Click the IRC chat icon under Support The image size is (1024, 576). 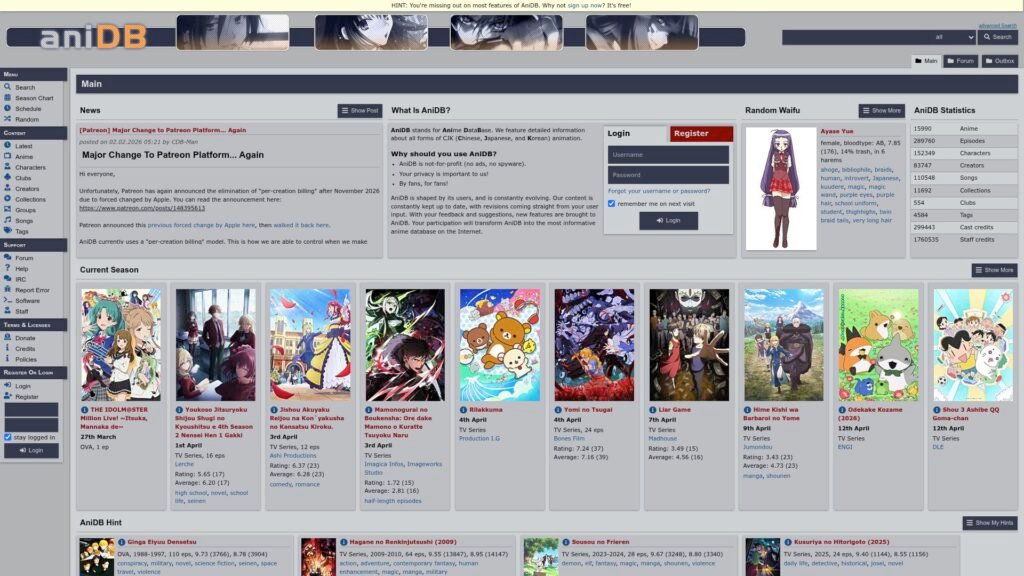point(8,279)
